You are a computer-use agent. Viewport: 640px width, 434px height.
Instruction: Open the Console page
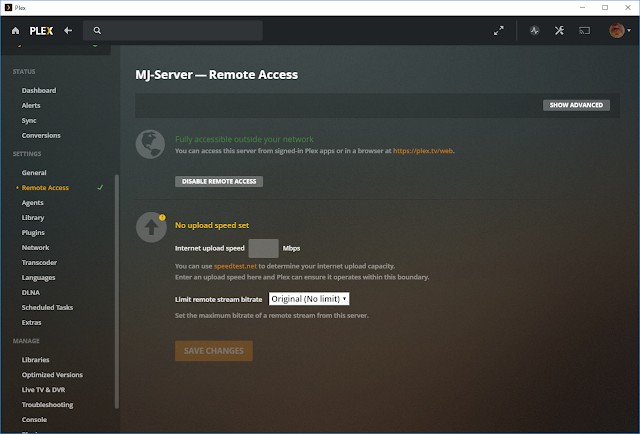[34, 420]
